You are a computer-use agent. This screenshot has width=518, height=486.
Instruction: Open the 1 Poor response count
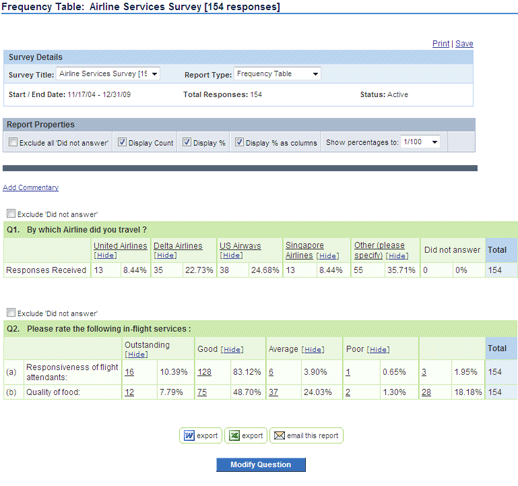click(348, 372)
